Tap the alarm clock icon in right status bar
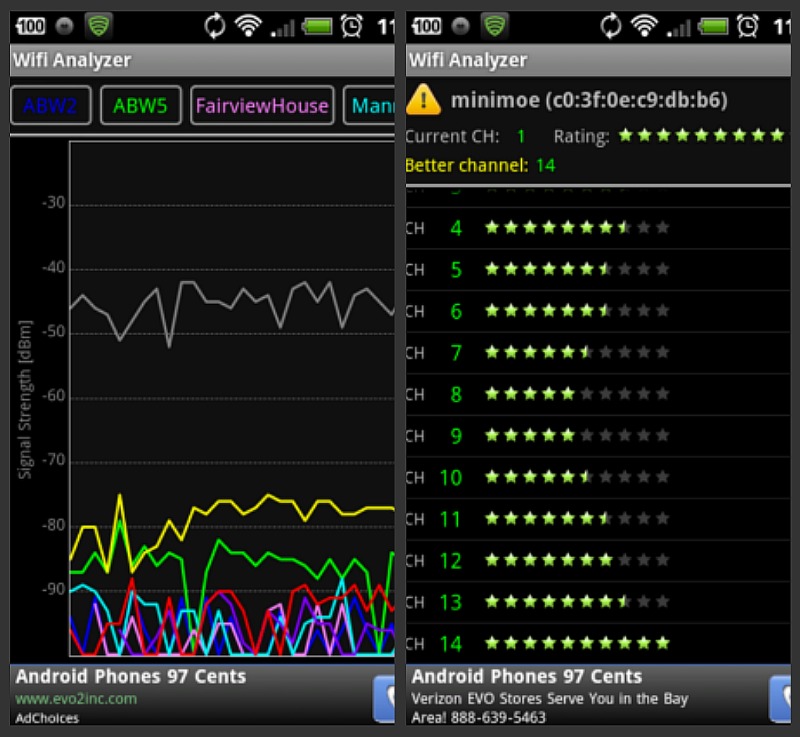800x737 pixels. (748, 26)
